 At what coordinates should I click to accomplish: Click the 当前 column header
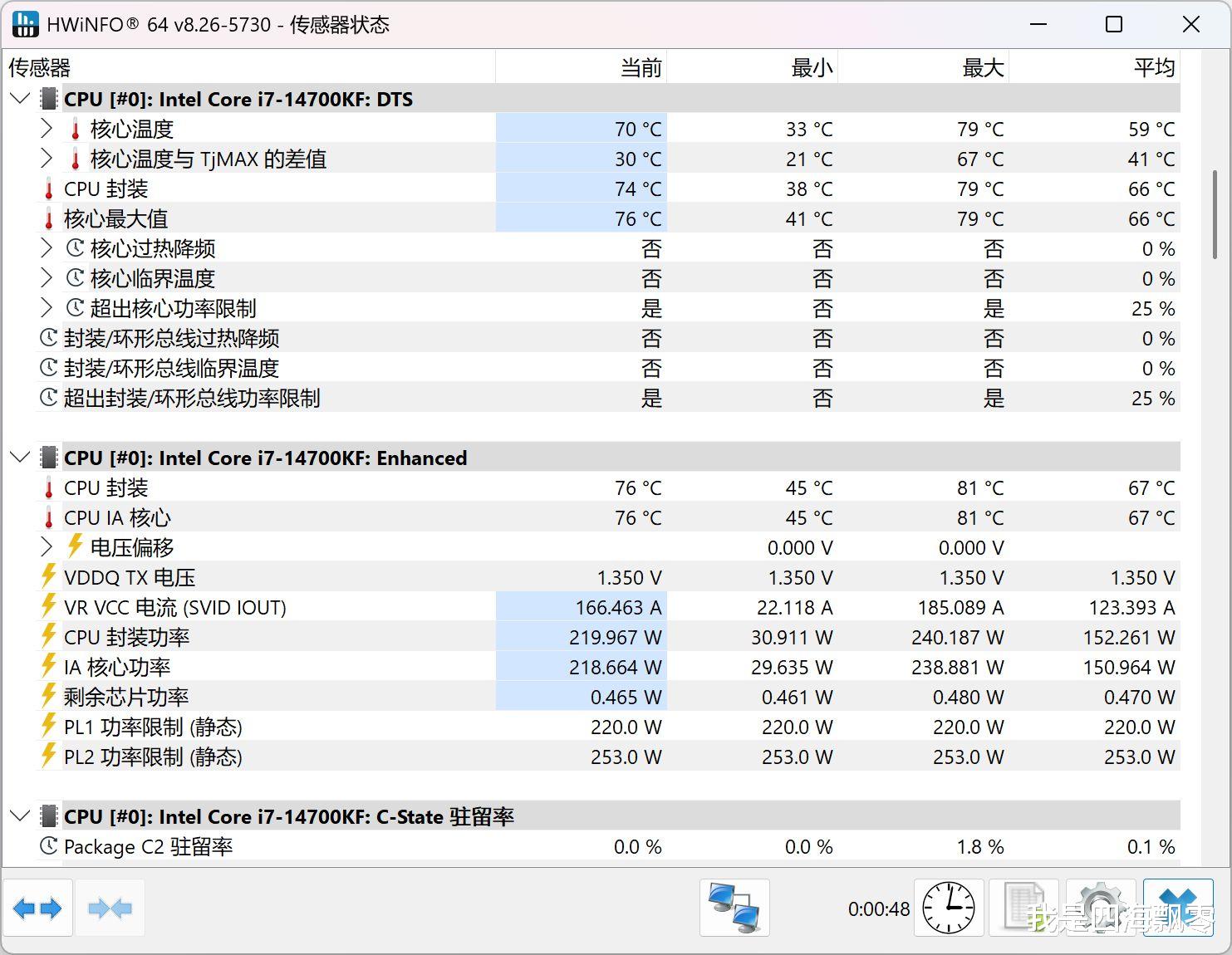point(582,67)
